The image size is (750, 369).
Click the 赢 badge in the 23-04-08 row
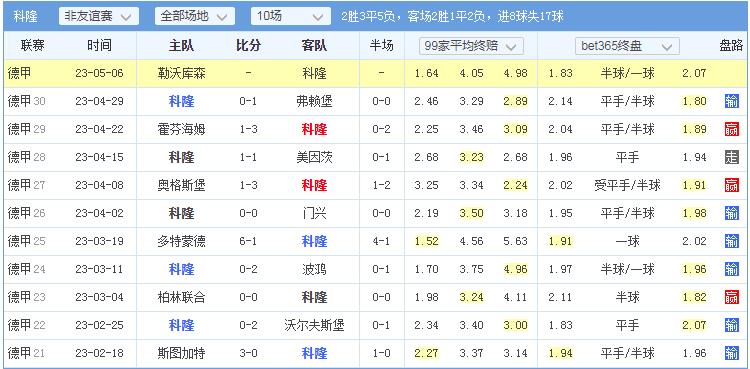pos(731,185)
